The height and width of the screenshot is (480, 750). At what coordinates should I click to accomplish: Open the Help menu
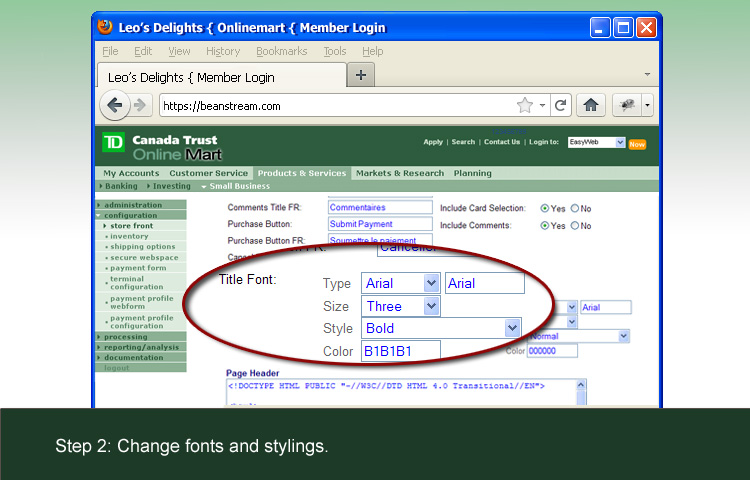[x=372, y=51]
